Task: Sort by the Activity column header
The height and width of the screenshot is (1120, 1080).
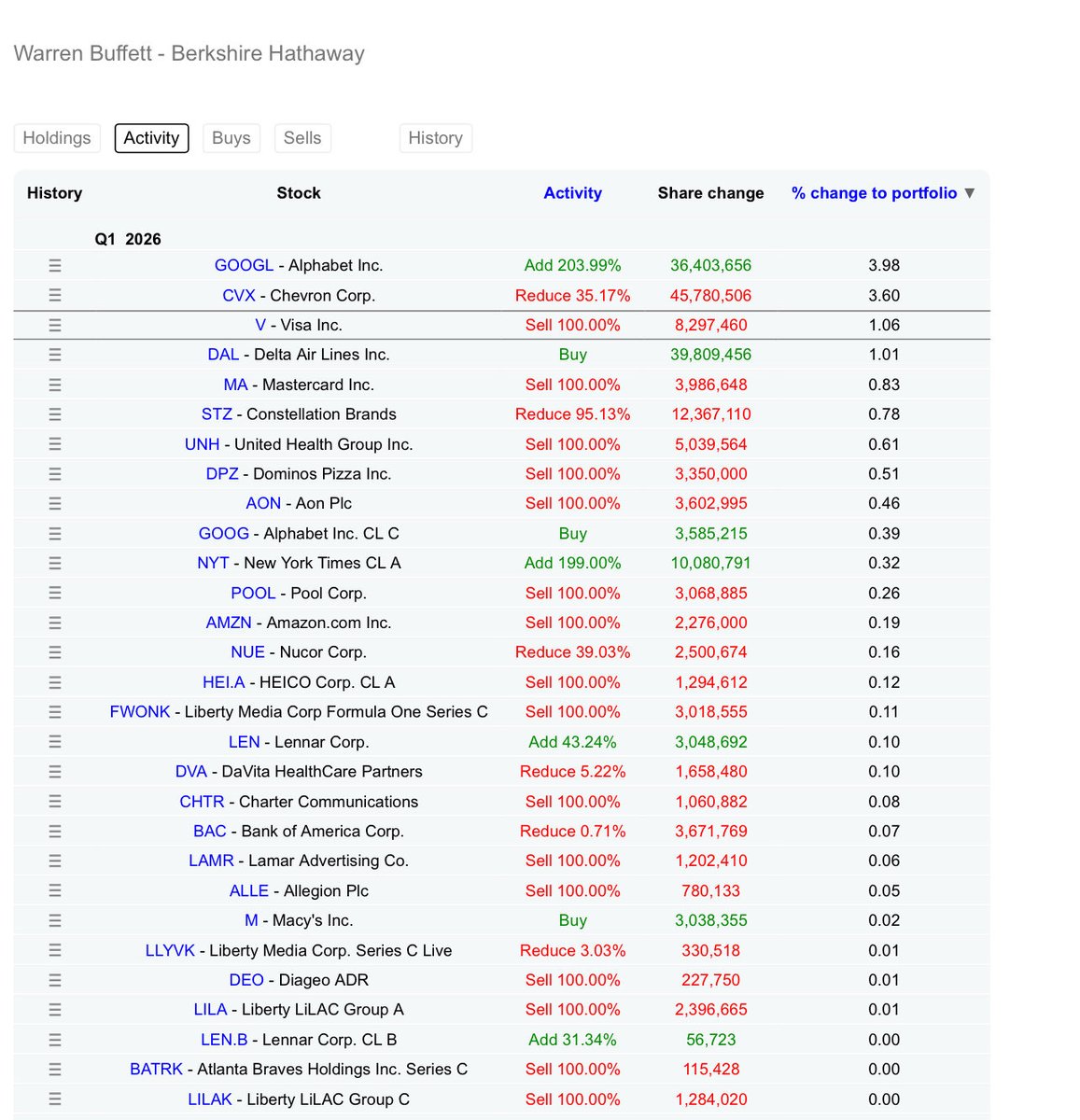Action: (573, 193)
